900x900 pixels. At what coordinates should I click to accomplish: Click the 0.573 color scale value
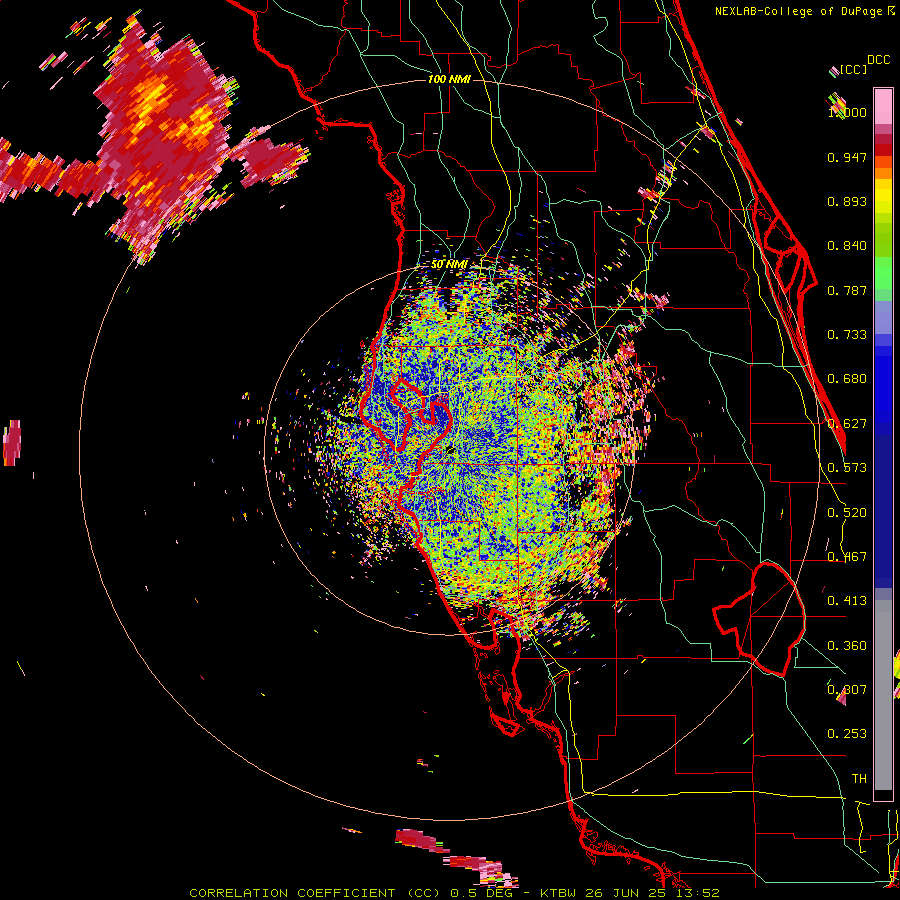tap(847, 468)
